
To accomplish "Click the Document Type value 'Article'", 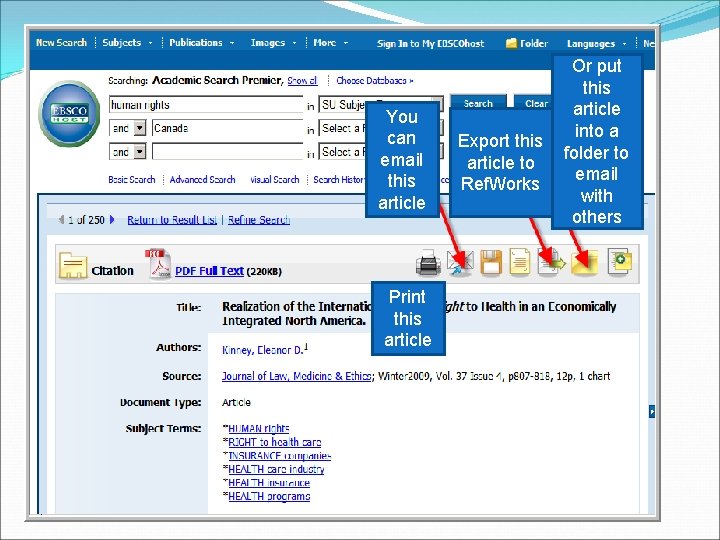I will pyautogui.click(x=236, y=402).
